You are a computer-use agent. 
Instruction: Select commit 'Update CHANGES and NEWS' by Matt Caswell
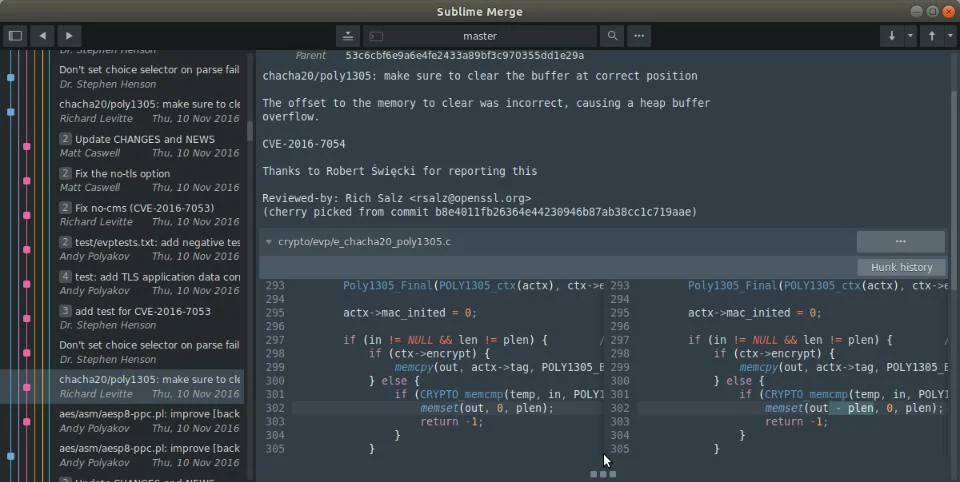150,146
